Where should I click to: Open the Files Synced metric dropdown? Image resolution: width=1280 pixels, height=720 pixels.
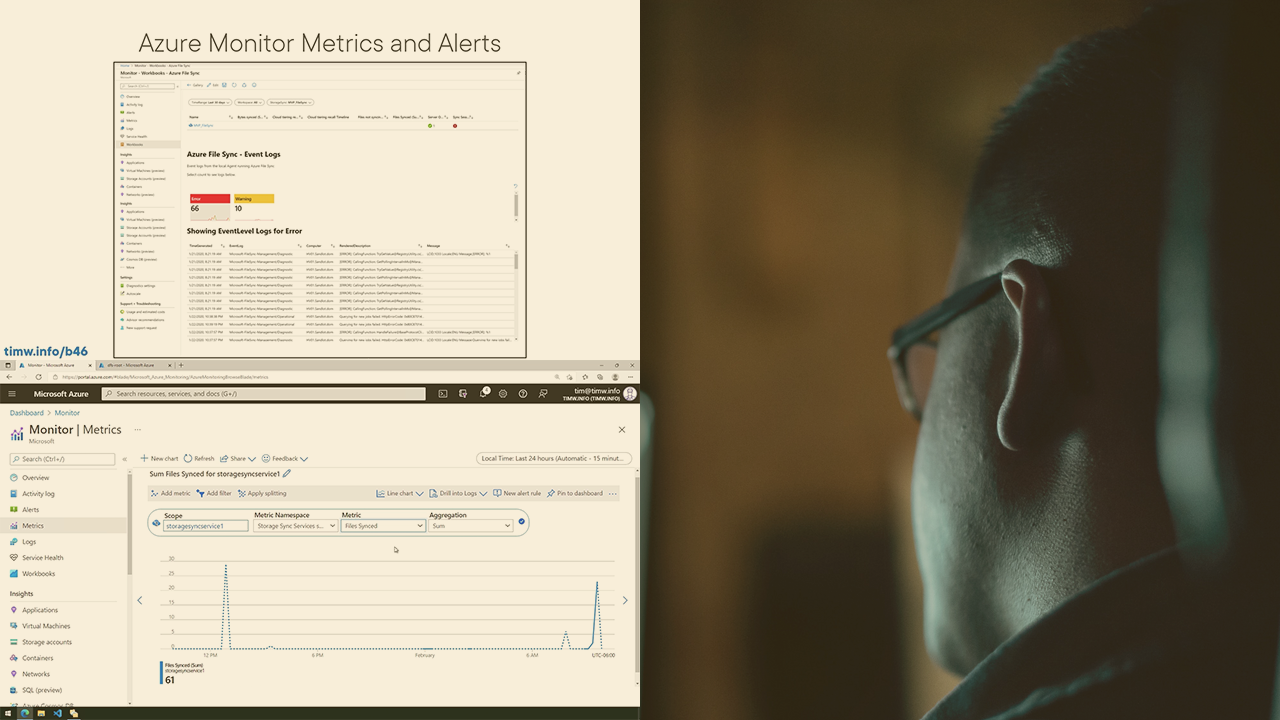(383, 525)
